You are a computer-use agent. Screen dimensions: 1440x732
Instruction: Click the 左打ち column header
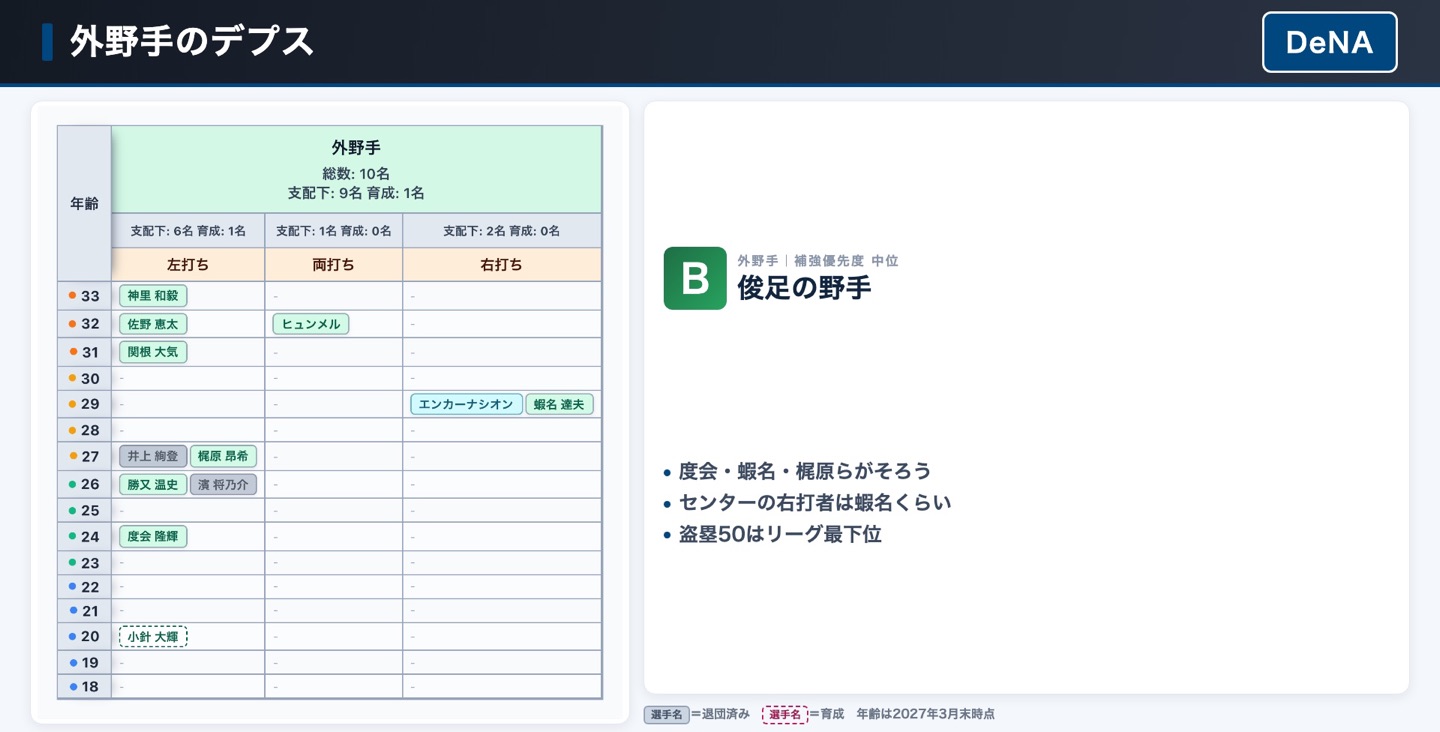[x=188, y=265]
